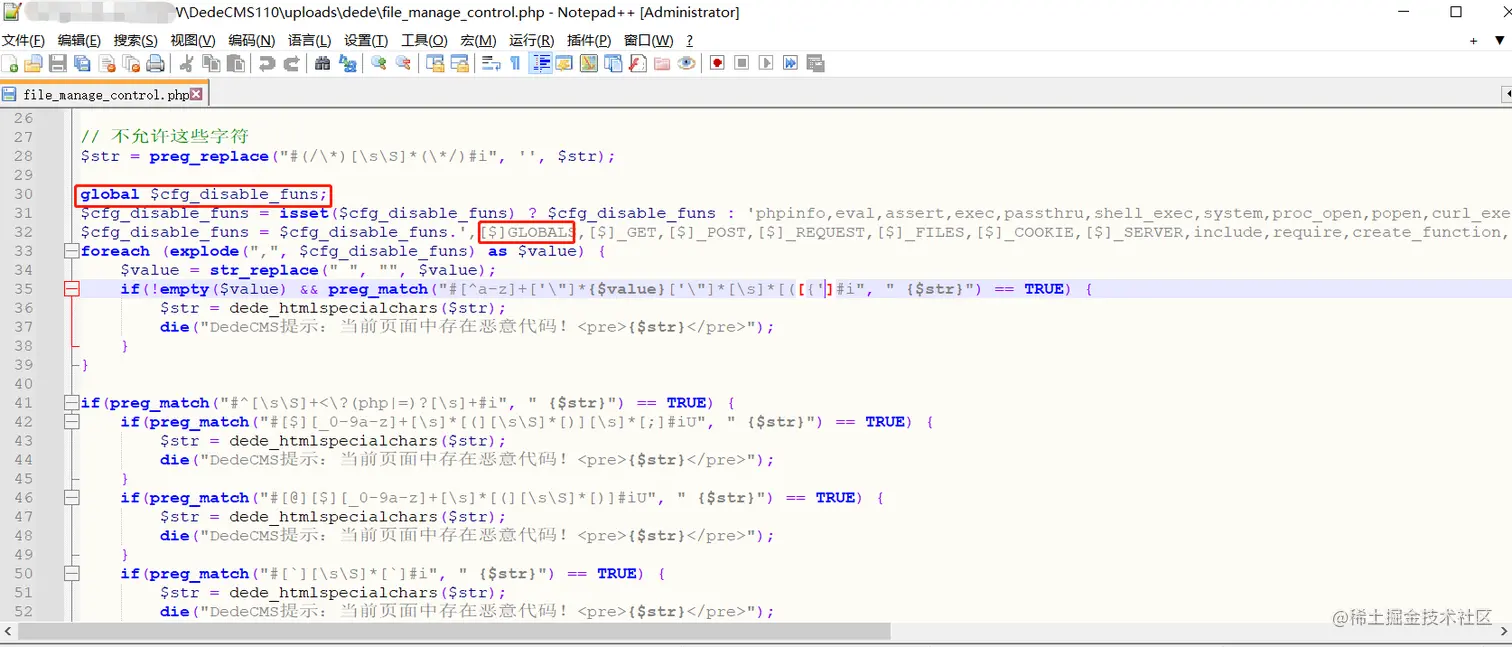Click horizontal scrollbar left arrow
Viewport: 1512px width, 647px height.
pyautogui.click(x=8, y=631)
